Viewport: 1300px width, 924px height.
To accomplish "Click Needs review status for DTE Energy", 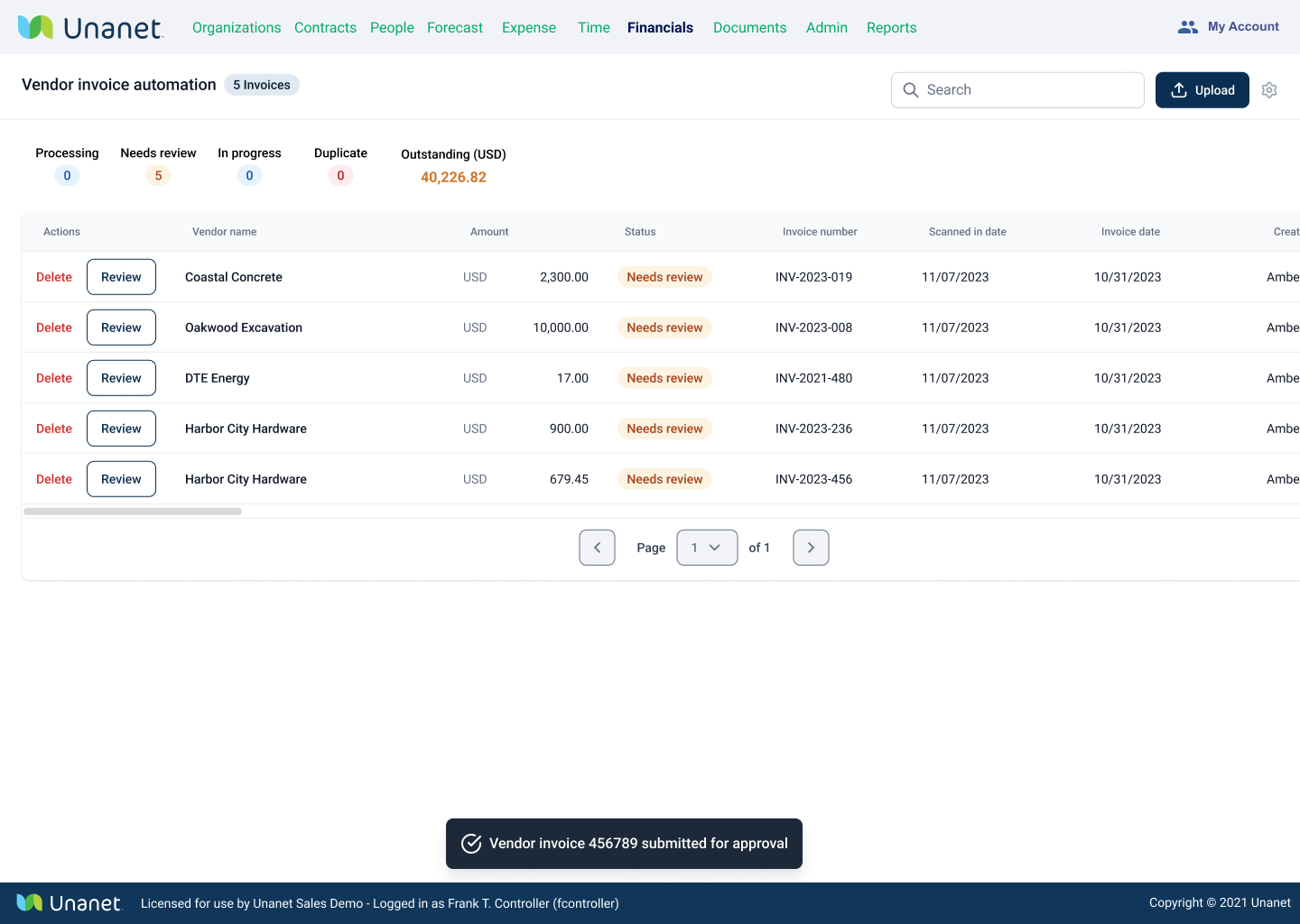I will point(664,378).
